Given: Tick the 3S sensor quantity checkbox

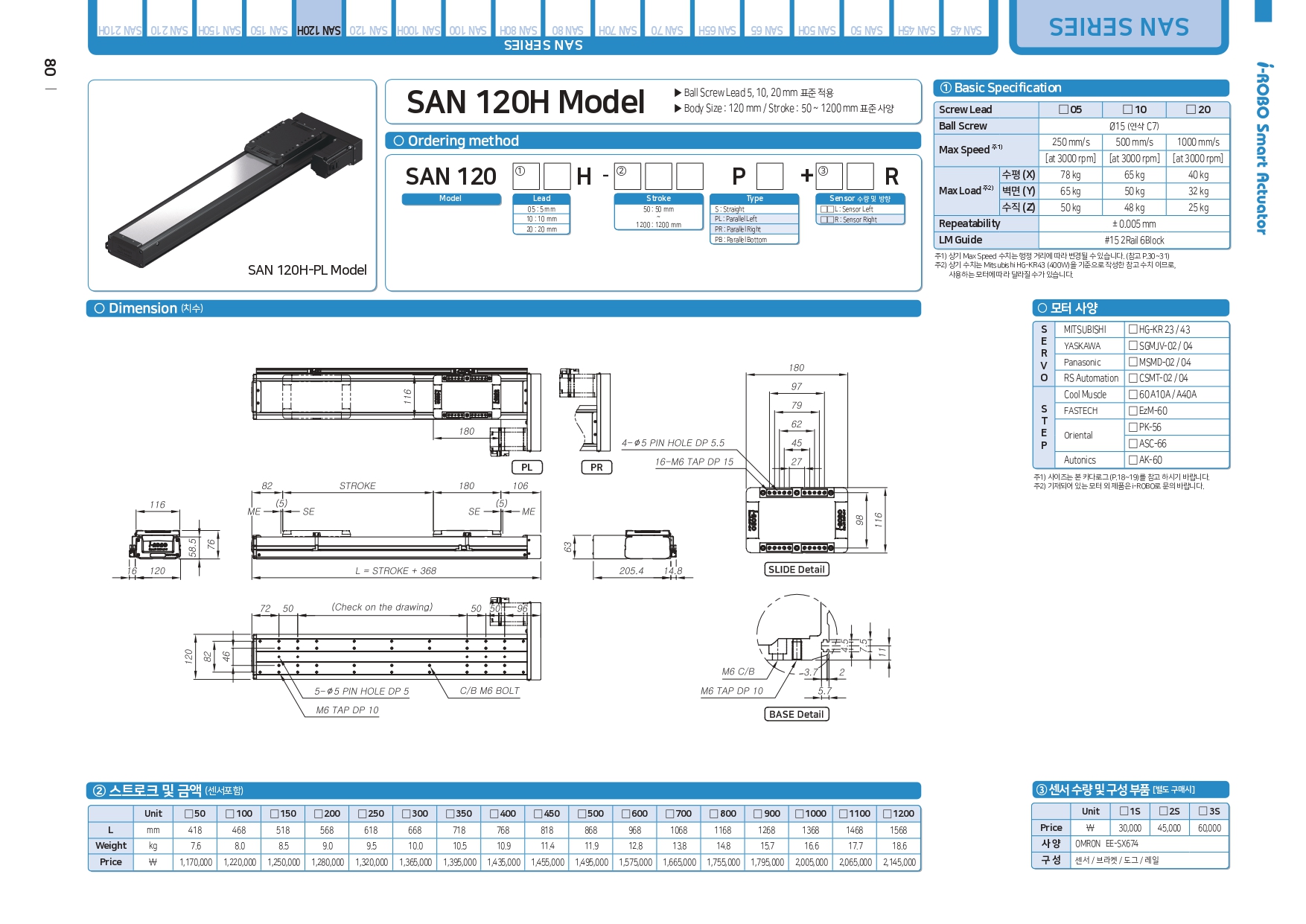Looking at the screenshot, I should [1203, 811].
